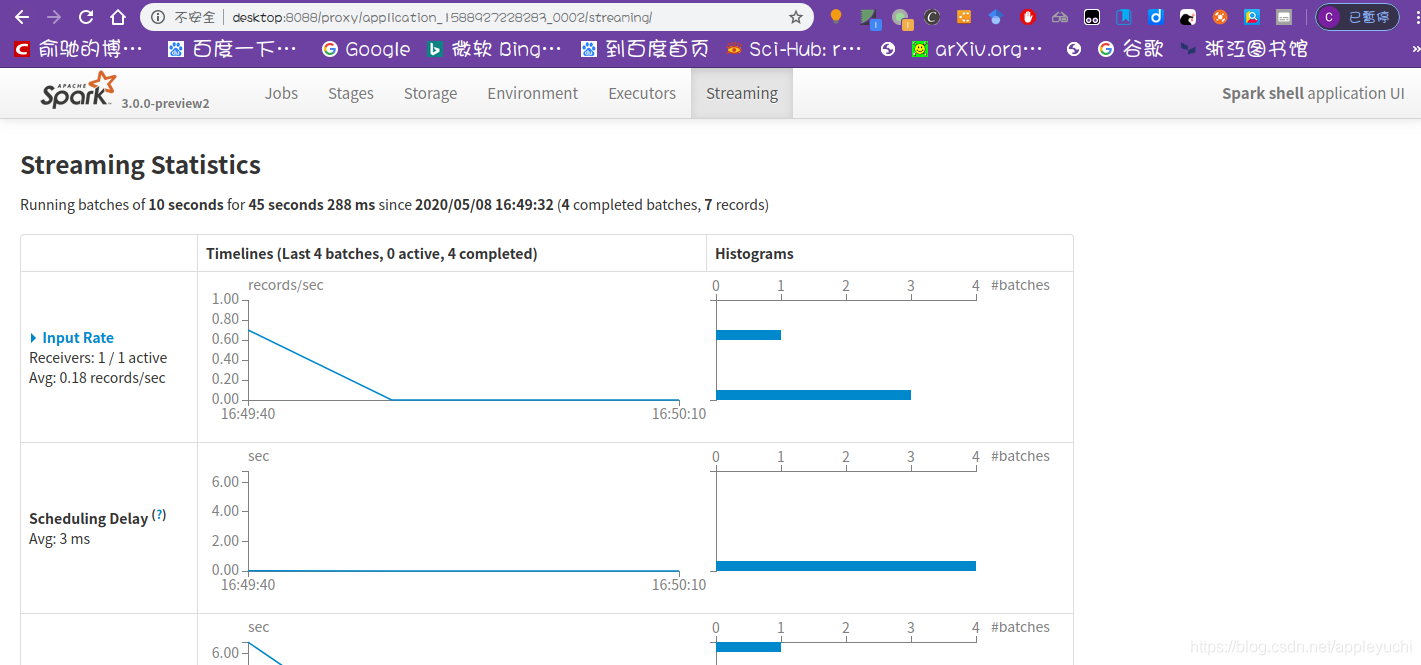Click the 3D glasses extension icon
Screen dimensions: 1421x665
pos(1058,17)
